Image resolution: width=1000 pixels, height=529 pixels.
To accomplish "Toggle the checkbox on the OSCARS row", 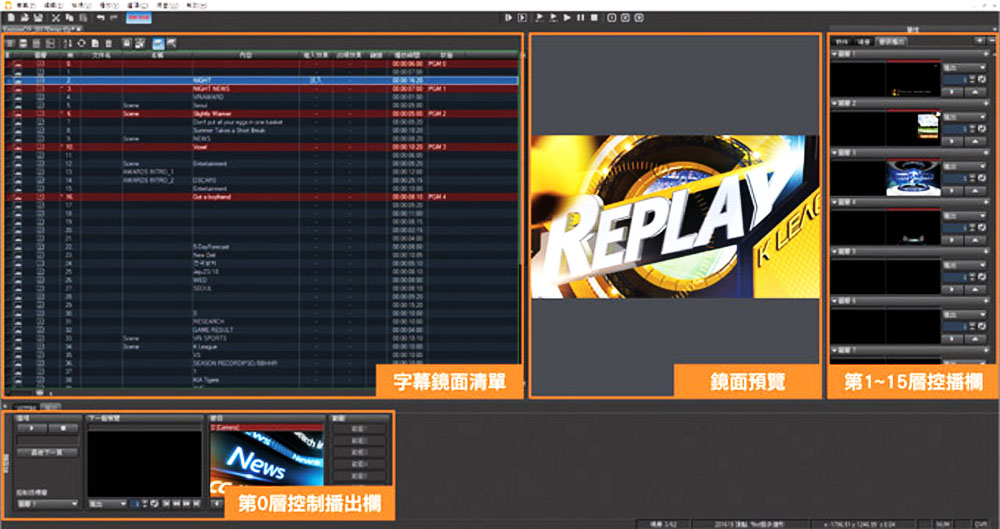I will [41, 181].
